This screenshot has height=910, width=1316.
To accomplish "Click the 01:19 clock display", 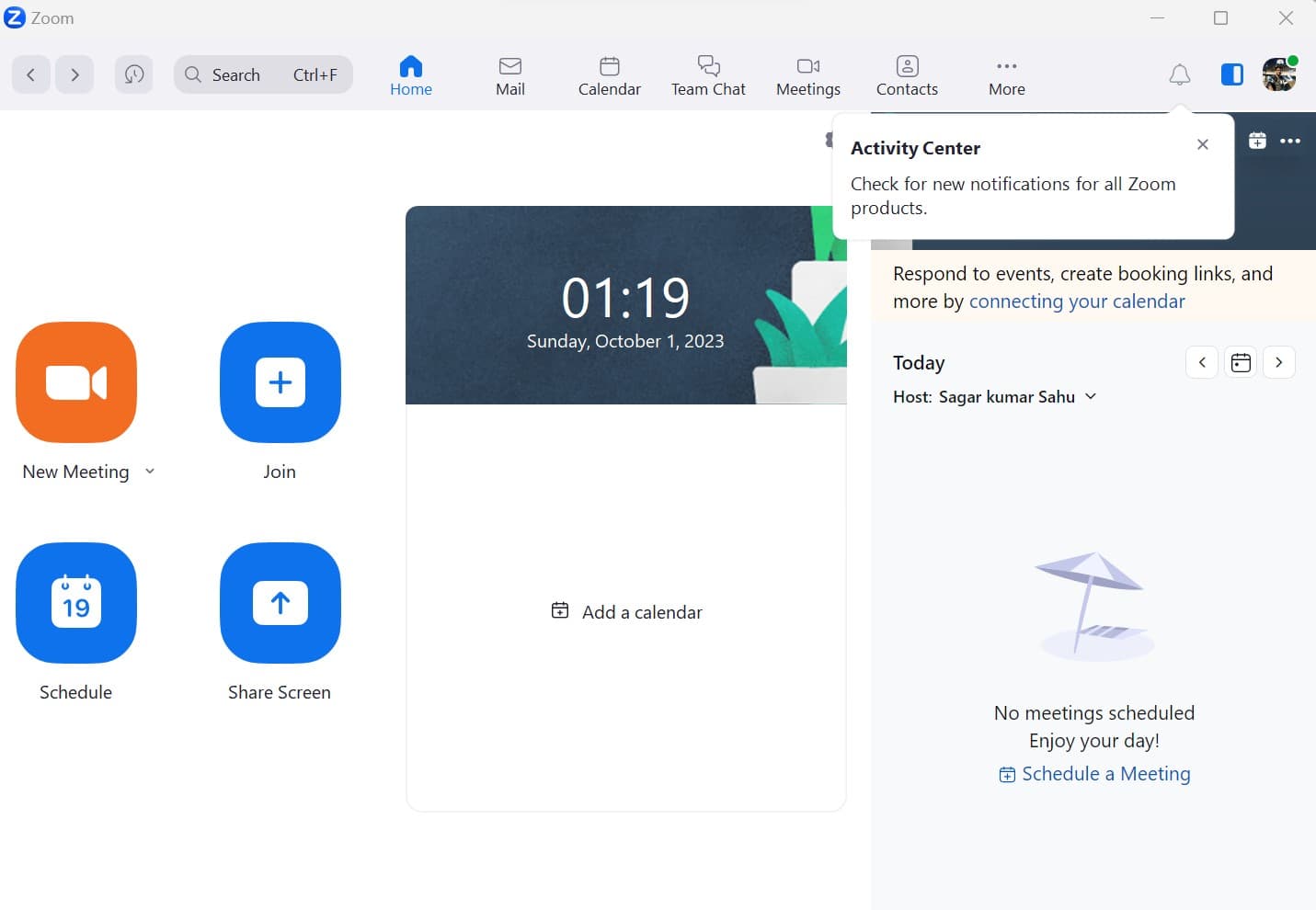I will tap(625, 298).
